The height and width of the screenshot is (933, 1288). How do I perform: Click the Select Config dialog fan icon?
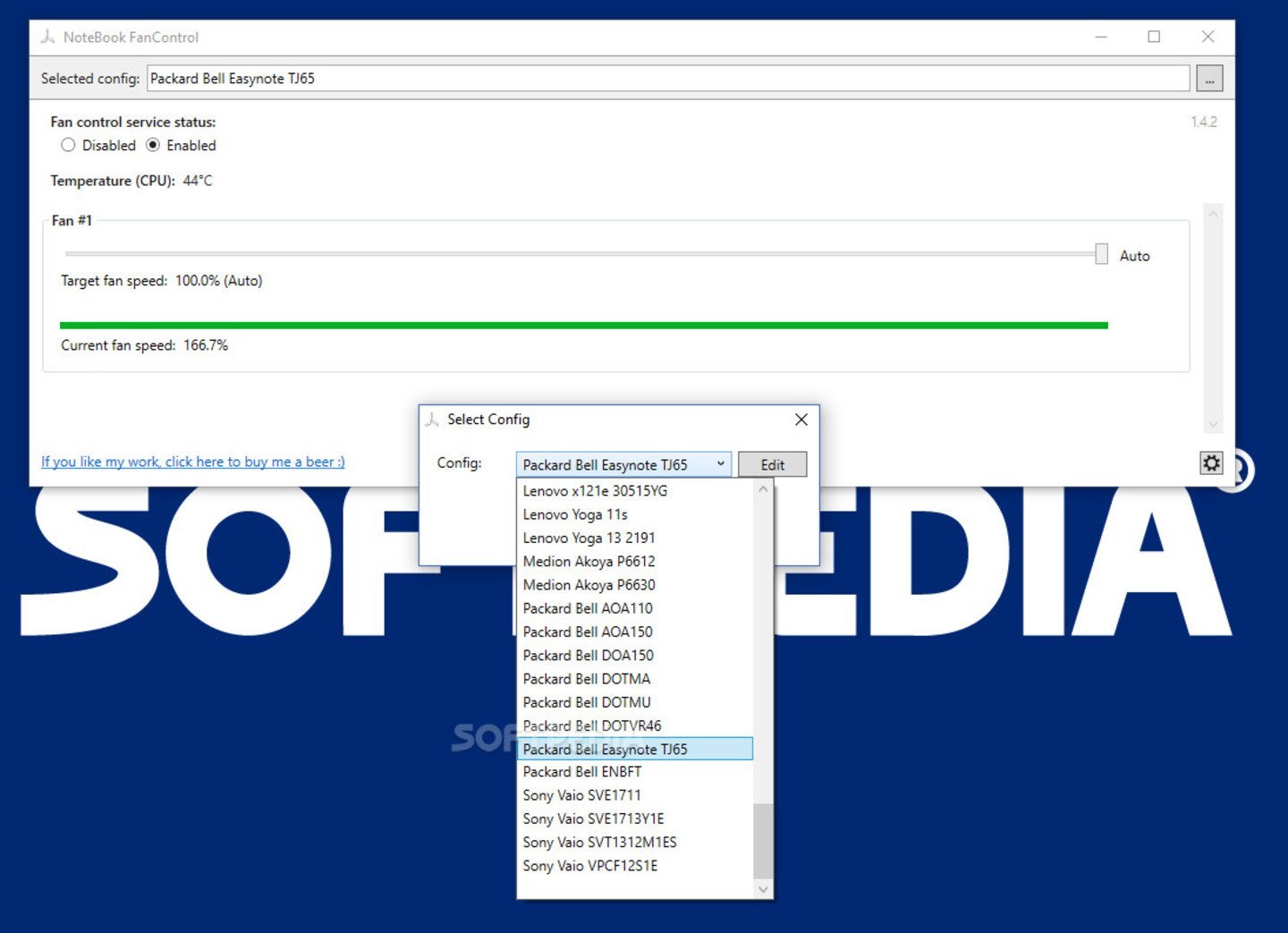click(x=433, y=420)
